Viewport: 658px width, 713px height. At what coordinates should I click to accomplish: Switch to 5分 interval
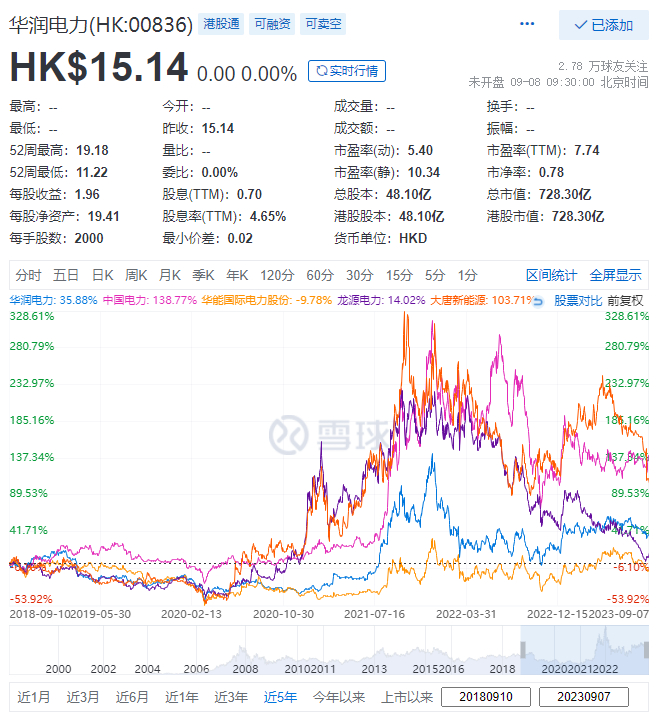pos(435,275)
